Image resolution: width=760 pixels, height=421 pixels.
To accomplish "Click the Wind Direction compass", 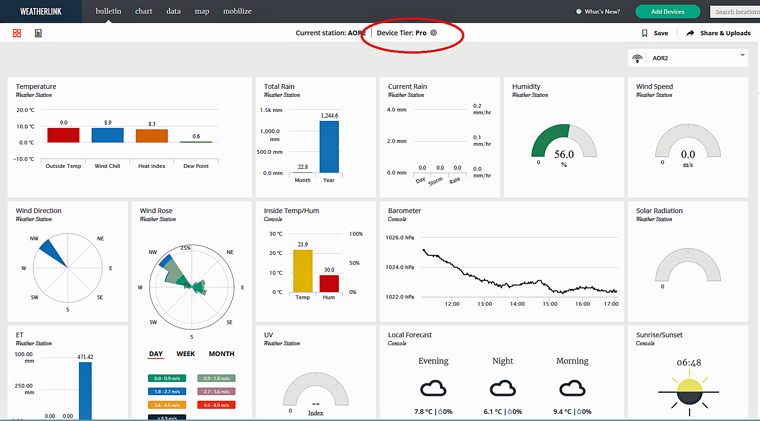I will [68, 268].
